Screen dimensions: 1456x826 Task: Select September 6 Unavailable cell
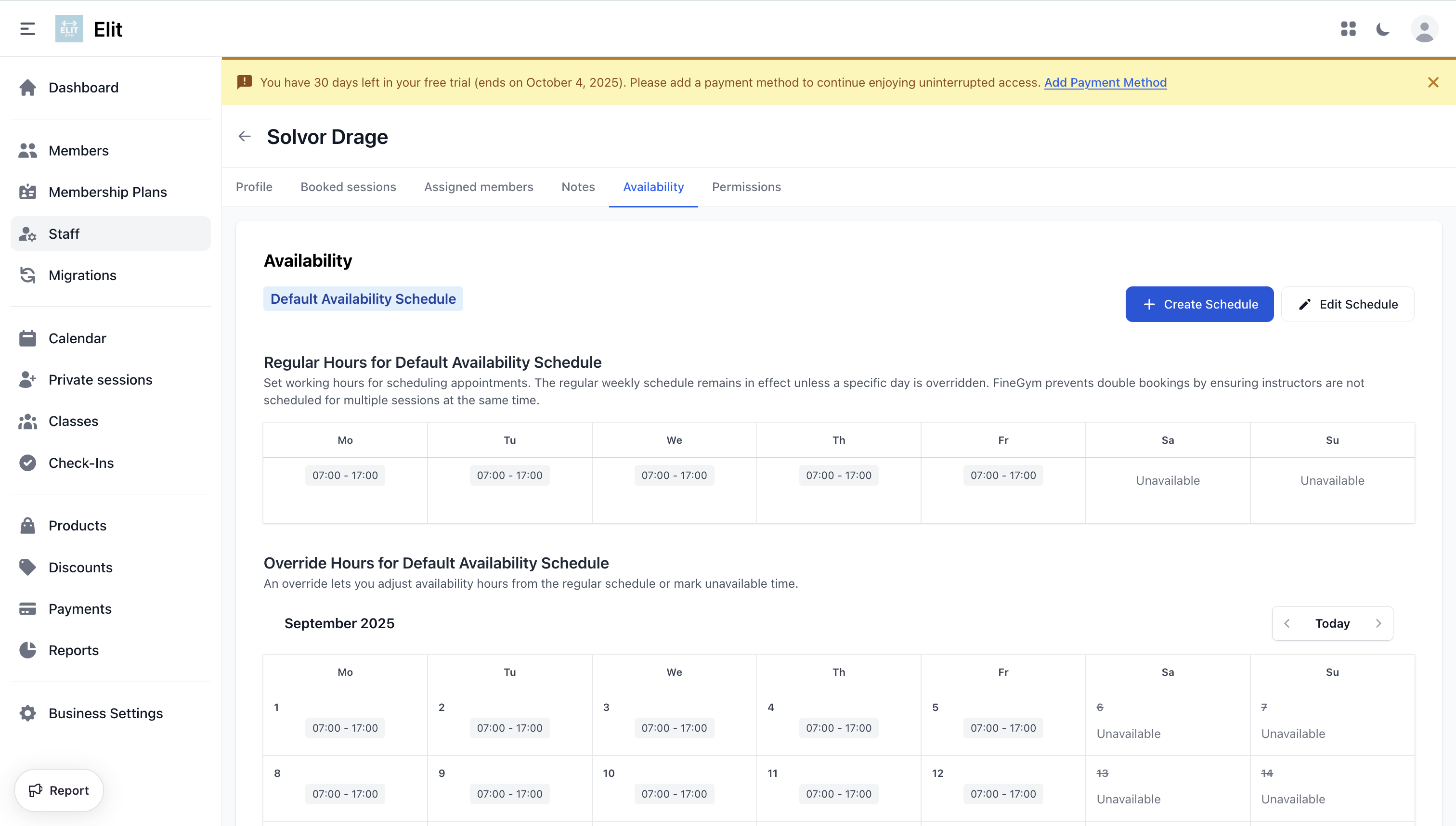click(1168, 723)
